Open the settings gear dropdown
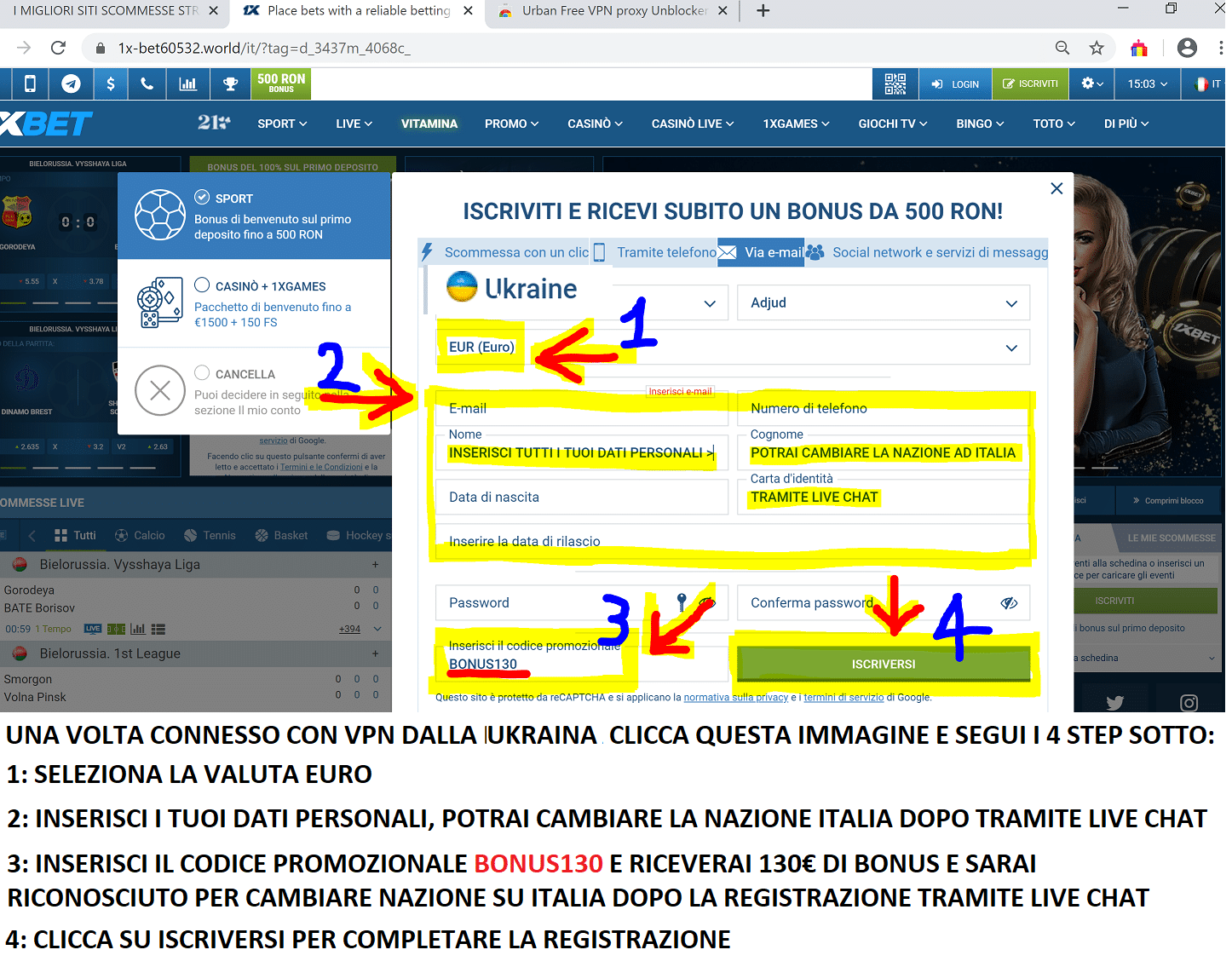Viewport: 1232px width, 967px height. [1092, 84]
